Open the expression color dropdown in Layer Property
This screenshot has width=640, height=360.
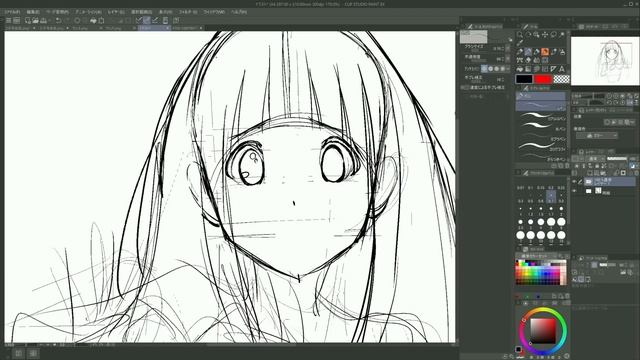tap(597, 135)
